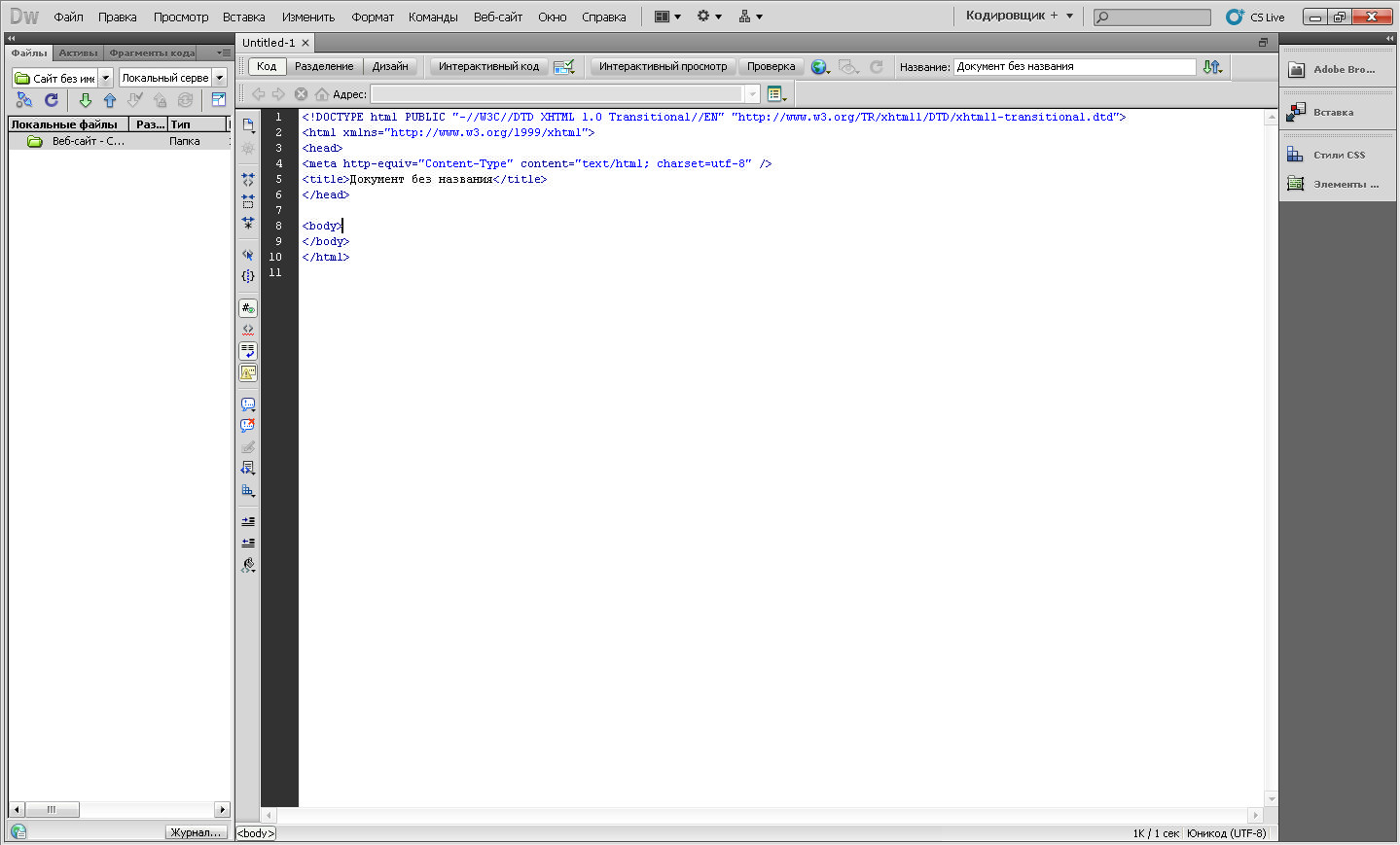Toggle syntax error alerts info bar
Viewport: 1400px width, 845px height.
[x=248, y=372]
